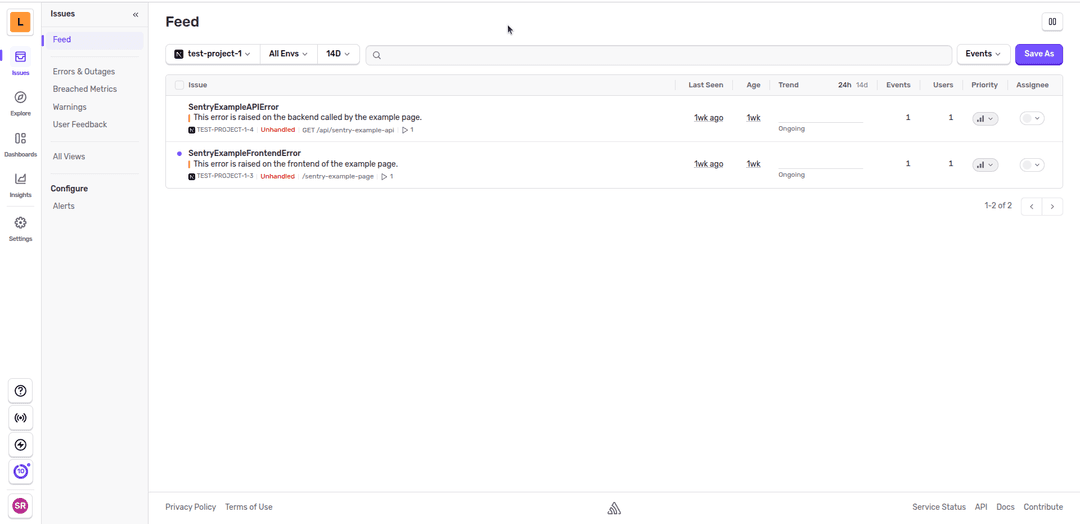Click project icon beside TEST-PROJECT-1-4

point(191,129)
